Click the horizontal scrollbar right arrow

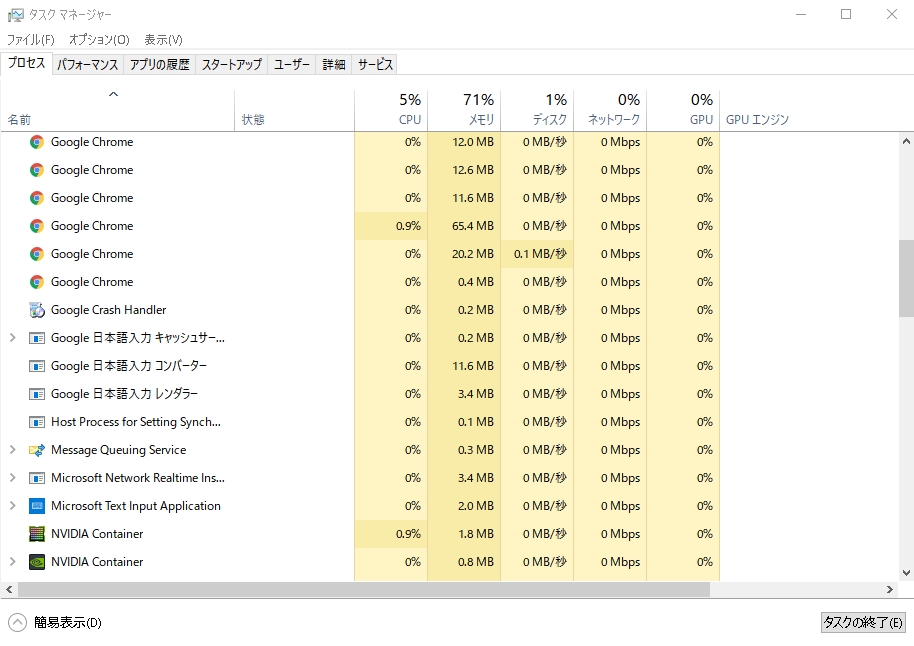tap(890, 589)
